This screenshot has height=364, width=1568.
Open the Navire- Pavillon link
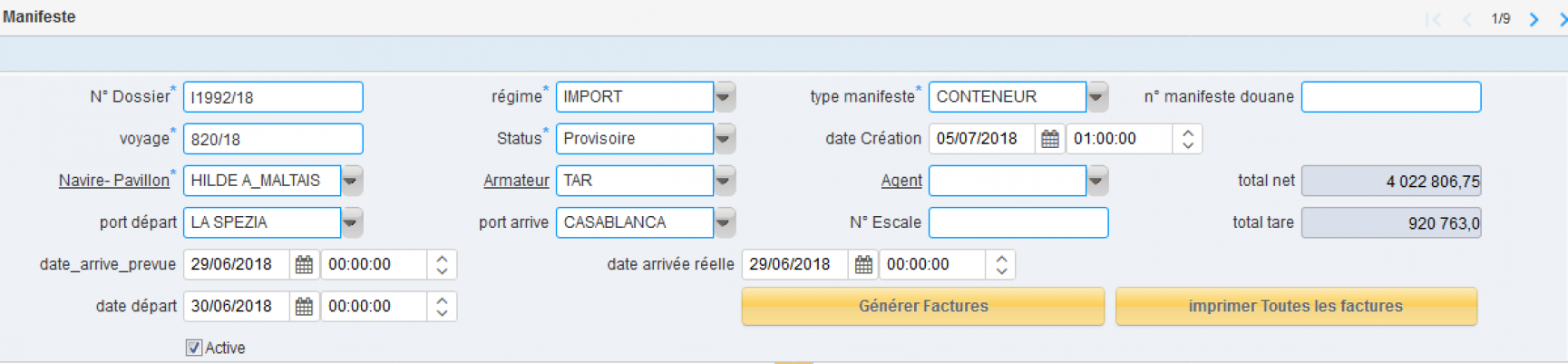[x=114, y=181]
